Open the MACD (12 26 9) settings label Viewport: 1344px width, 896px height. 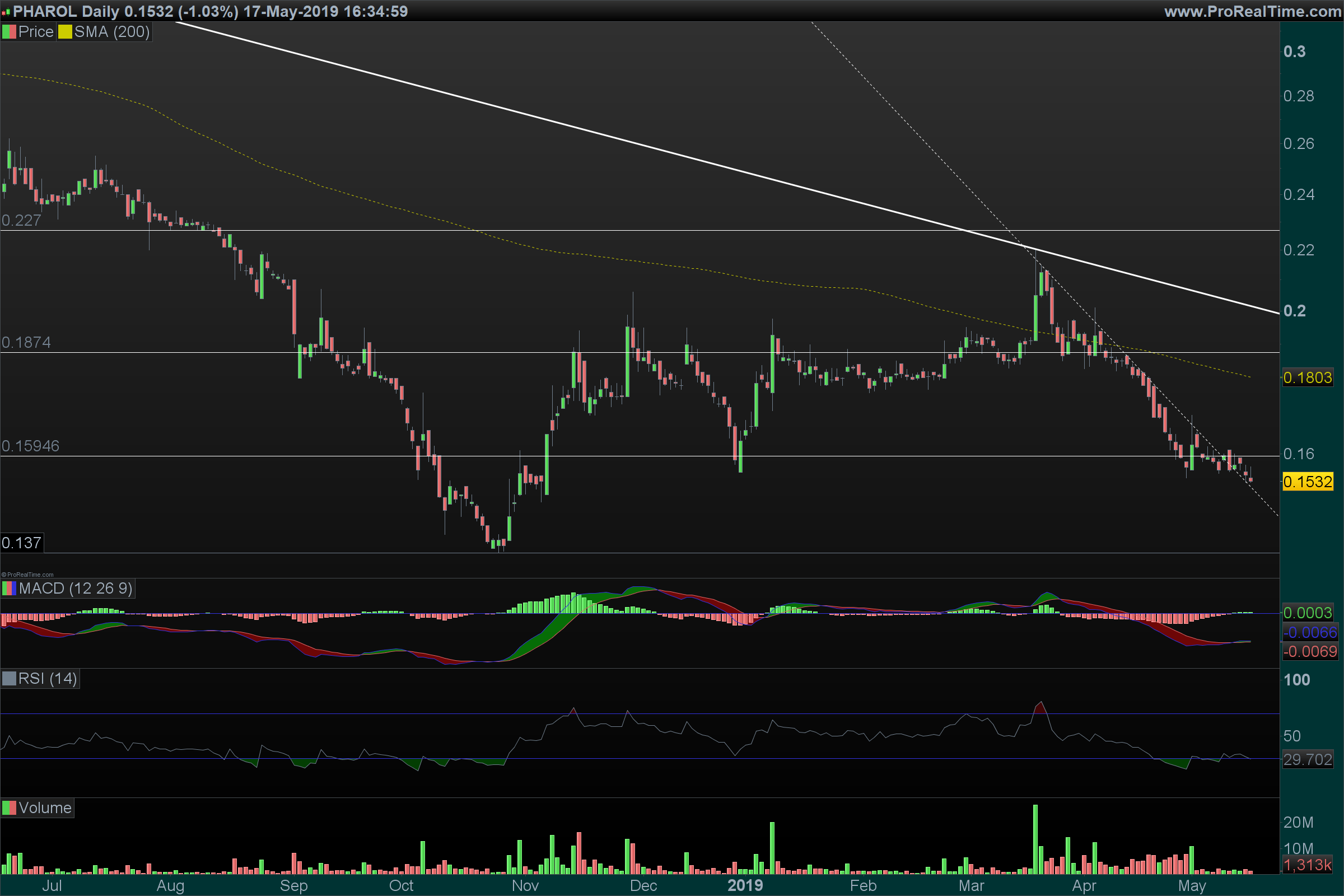[x=75, y=589]
